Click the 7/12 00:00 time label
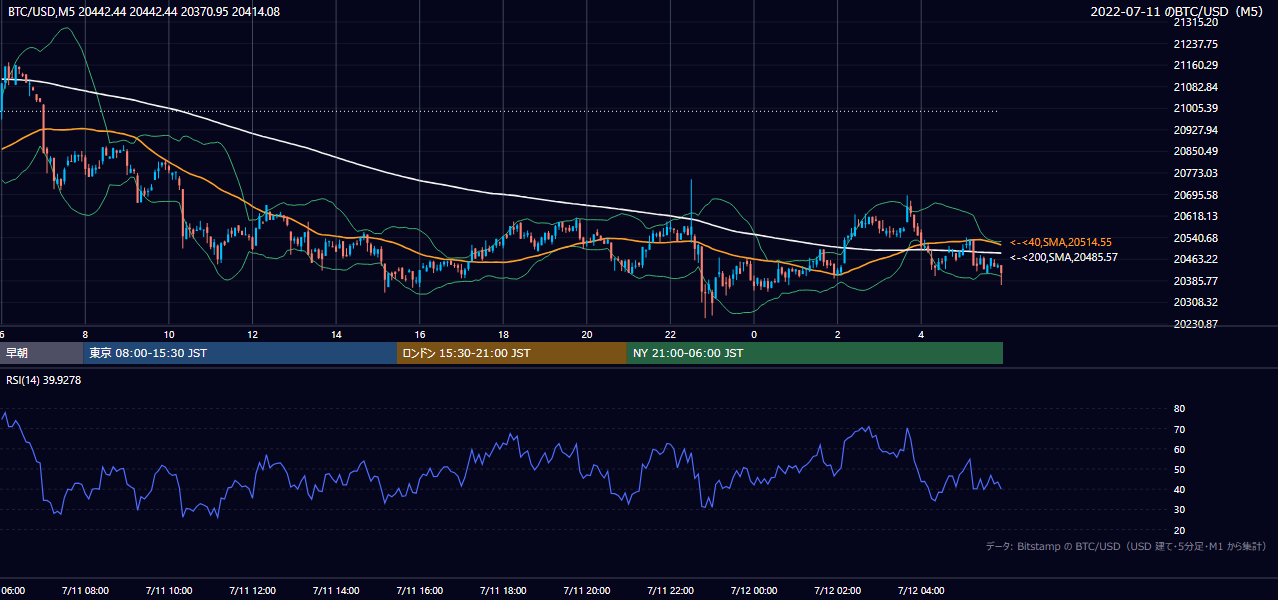Image resolution: width=1278 pixels, height=600 pixels. tap(754, 591)
